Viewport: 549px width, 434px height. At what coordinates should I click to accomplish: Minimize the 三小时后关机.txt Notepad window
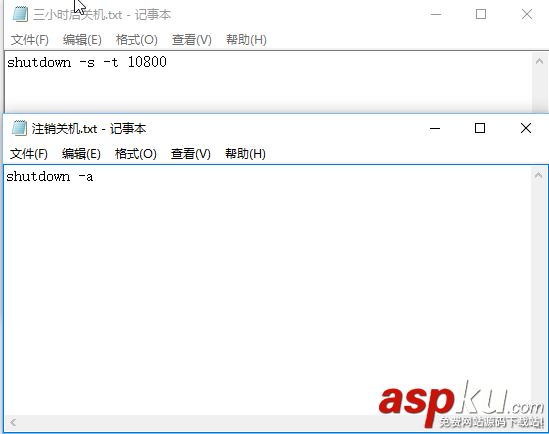436,14
